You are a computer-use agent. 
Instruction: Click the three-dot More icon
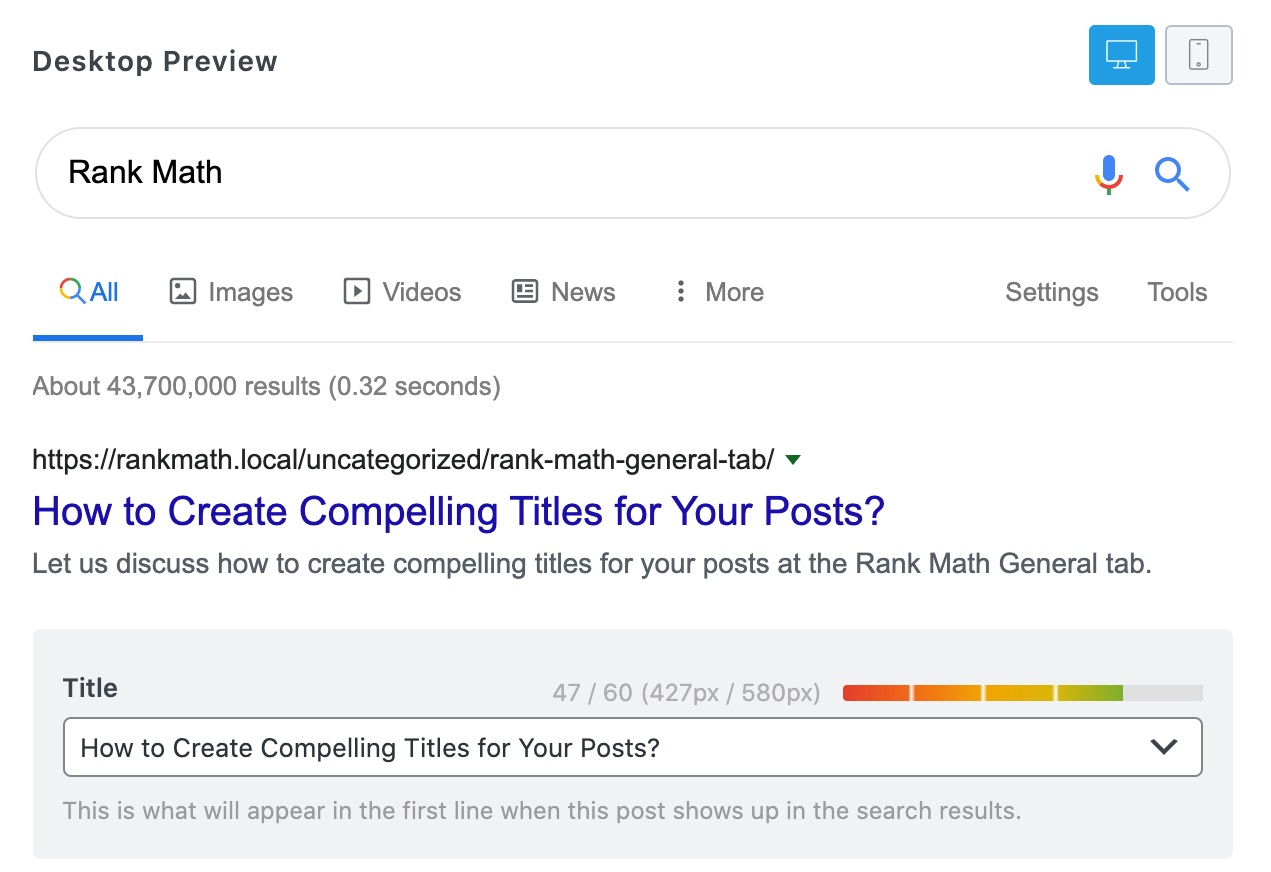[681, 292]
